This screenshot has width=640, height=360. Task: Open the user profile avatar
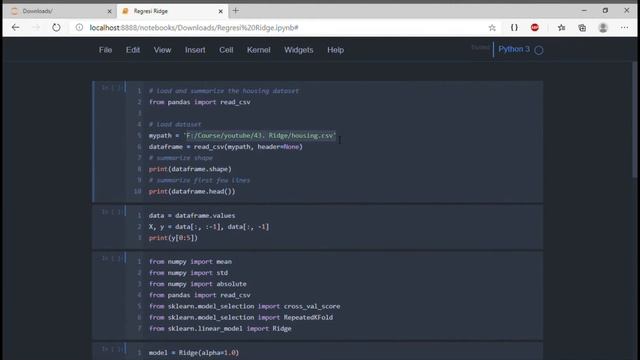(603, 28)
